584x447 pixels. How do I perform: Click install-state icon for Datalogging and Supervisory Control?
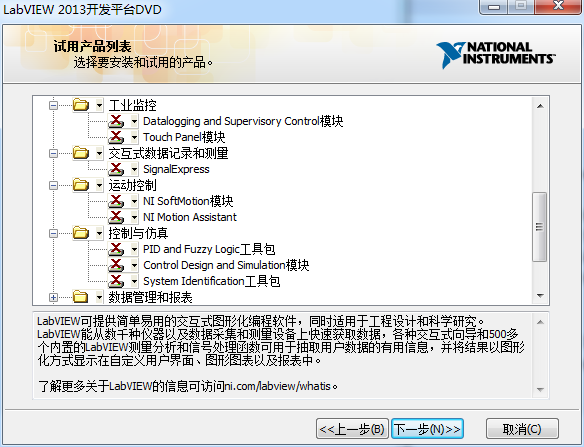point(116,121)
